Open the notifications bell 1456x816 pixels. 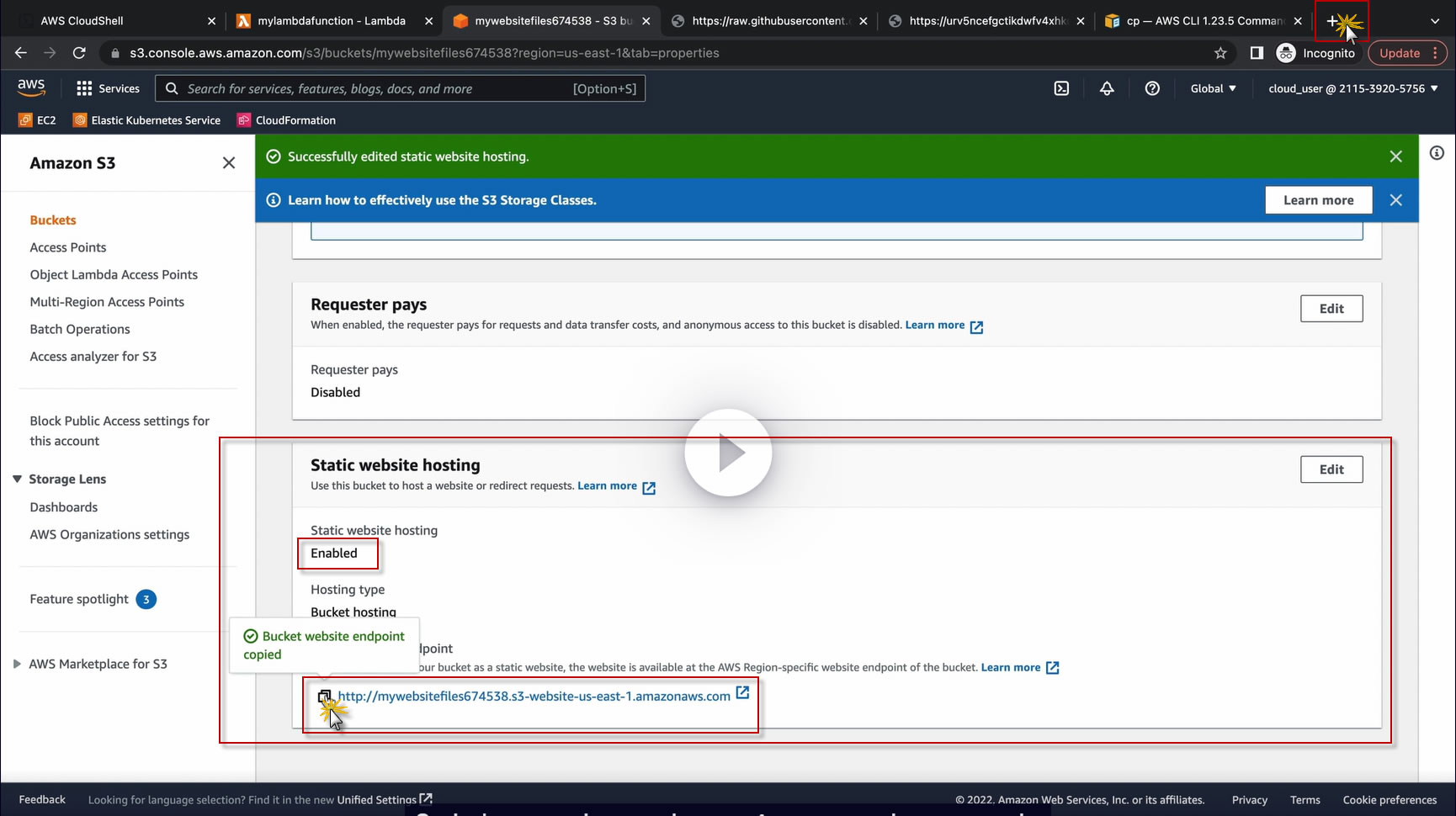coord(1107,88)
